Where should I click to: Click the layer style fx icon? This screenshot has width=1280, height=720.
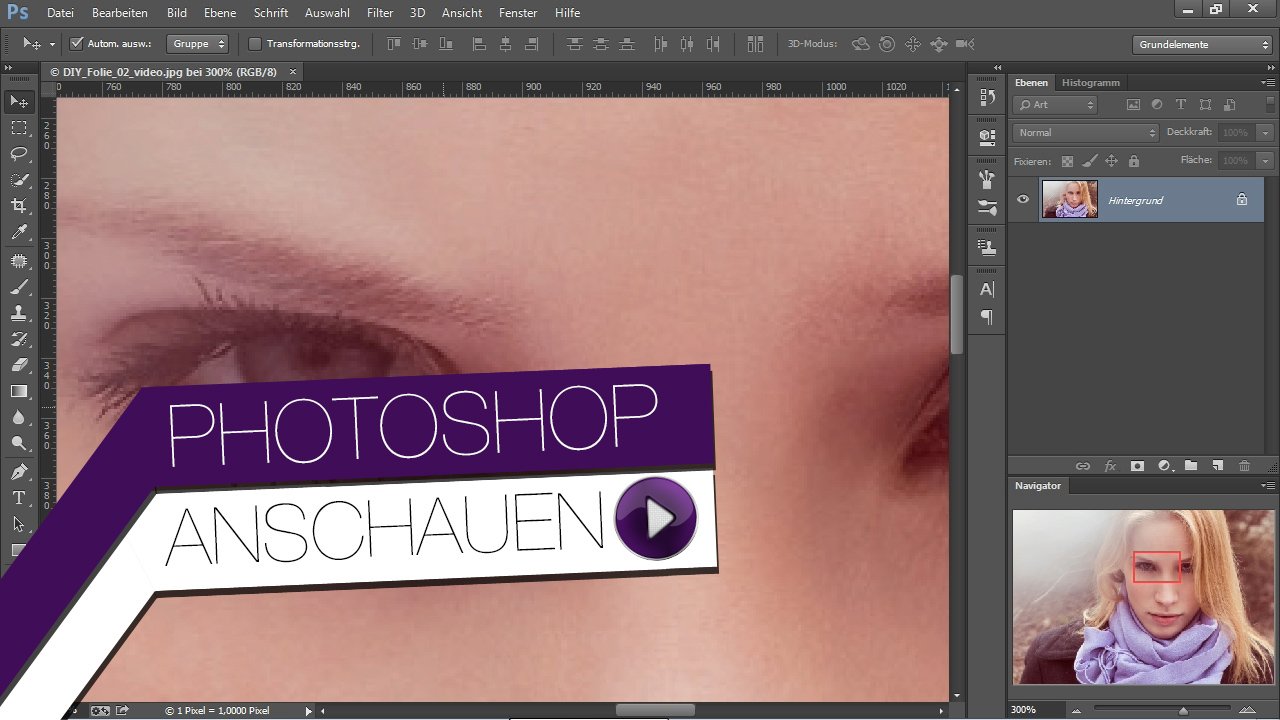[1110, 466]
